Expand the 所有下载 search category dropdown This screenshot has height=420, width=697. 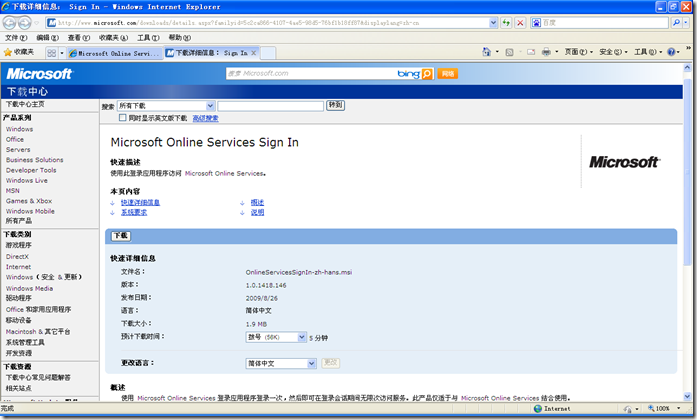[x=210, y=106]
